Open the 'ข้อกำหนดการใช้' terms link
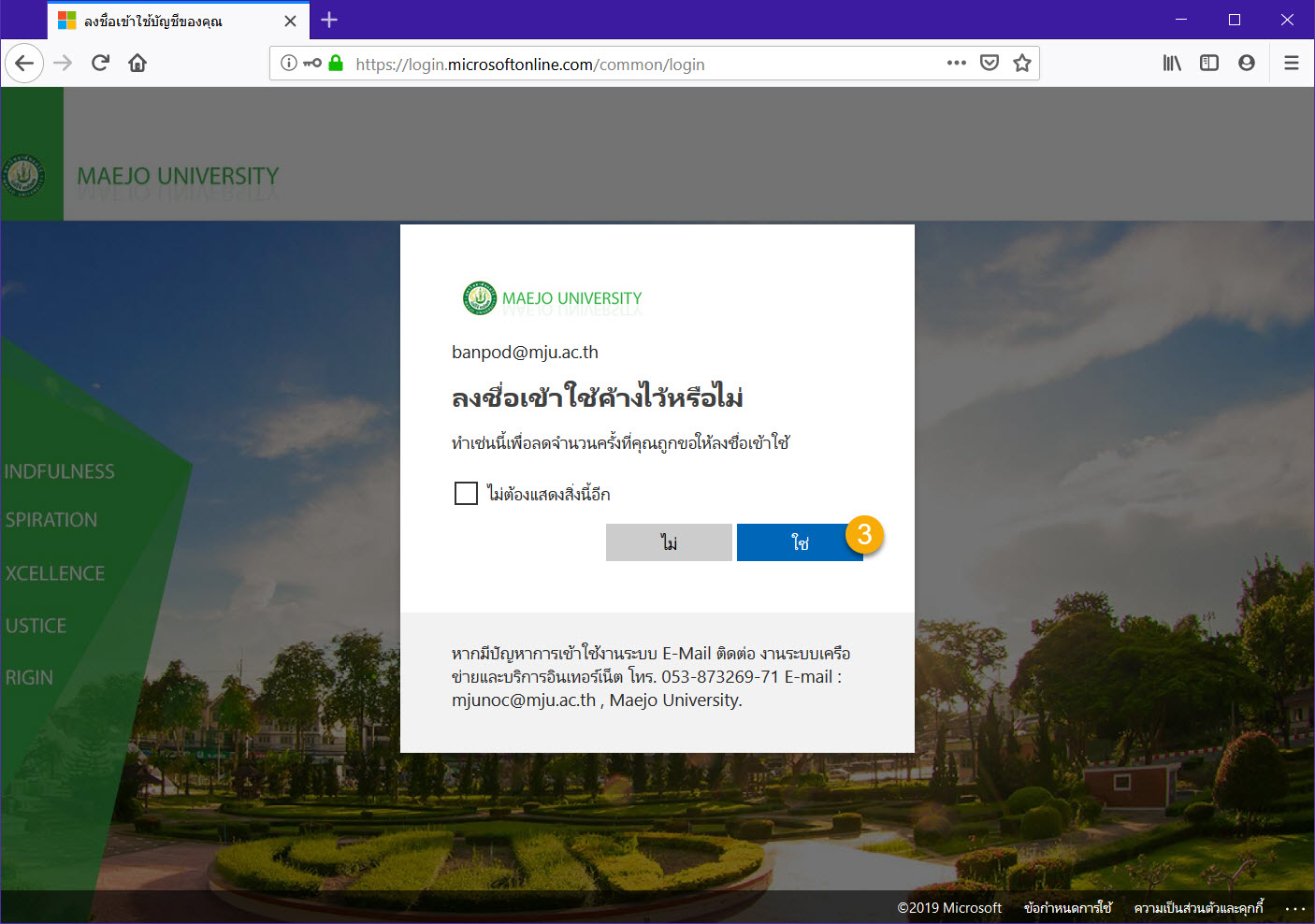This screenshot has height=924, width=1315. [1067, 908]
